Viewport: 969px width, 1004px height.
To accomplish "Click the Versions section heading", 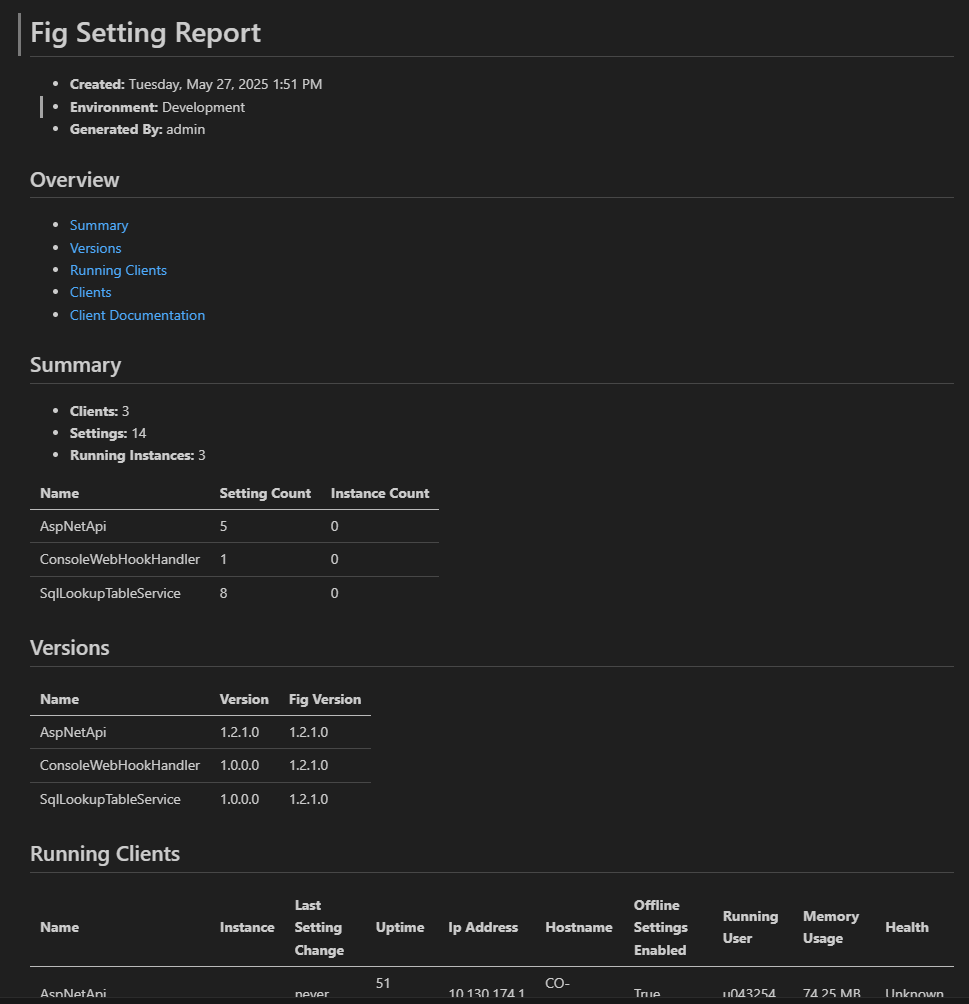I will tap(69, 648).
